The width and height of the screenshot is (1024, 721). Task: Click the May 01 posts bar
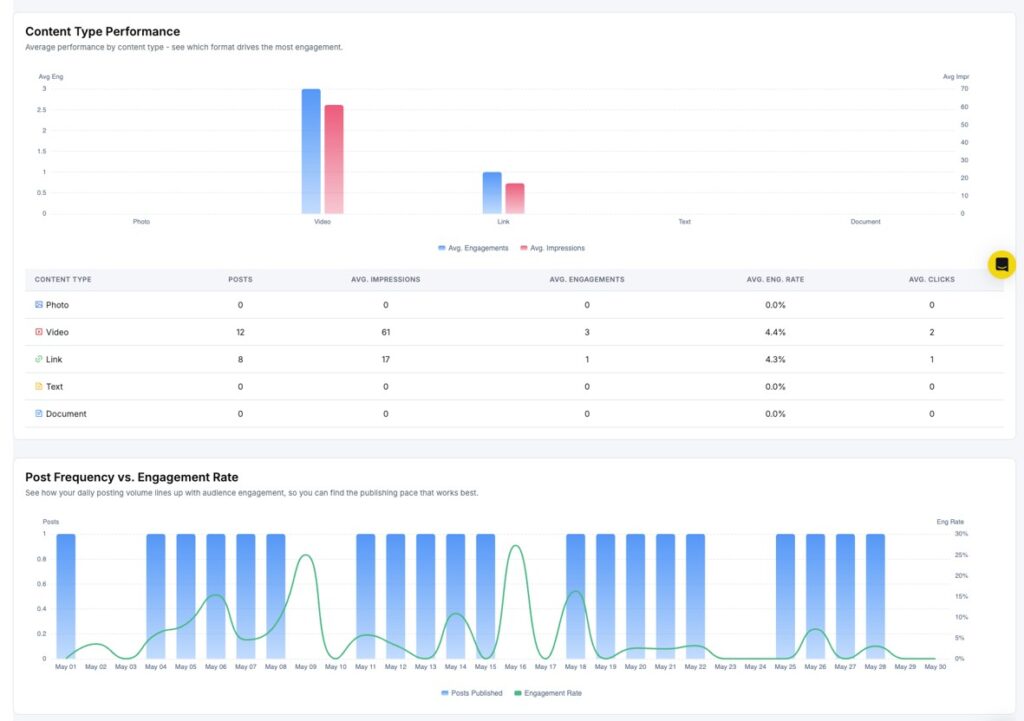click(66, 596)
